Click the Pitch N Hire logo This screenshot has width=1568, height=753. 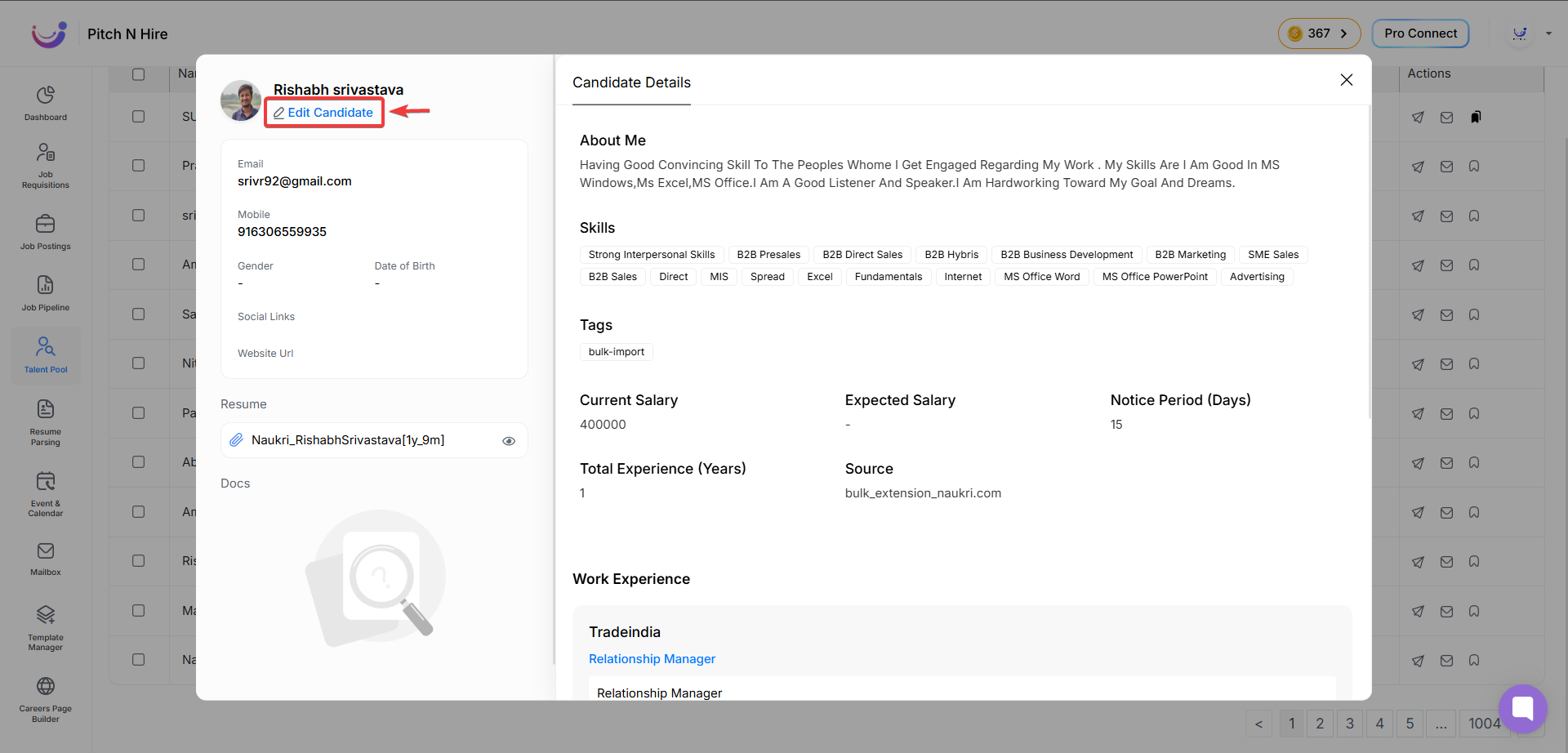[x=49, y=34]
